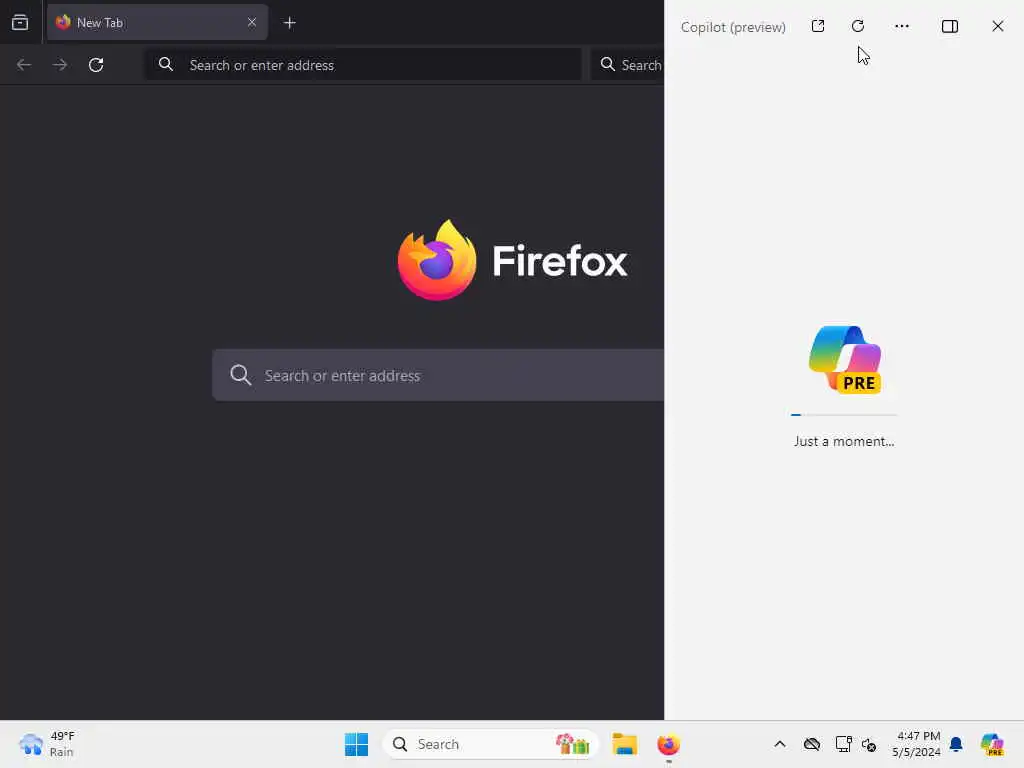The width and height of the screenshot is (1024, 768).
Task: Click the 'Just a moment...' text
Action: tap(844, 441)
